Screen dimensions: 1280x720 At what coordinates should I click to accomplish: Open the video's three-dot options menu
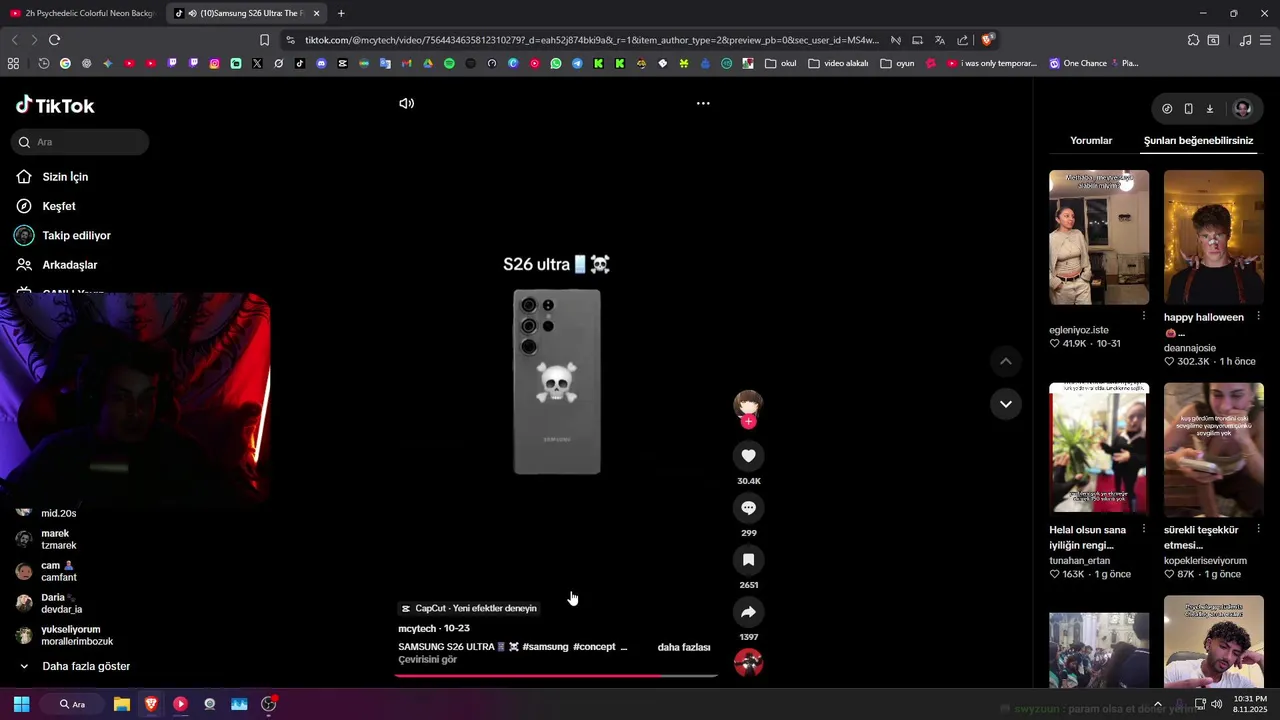pyautogui.click(x=703, y=103)
